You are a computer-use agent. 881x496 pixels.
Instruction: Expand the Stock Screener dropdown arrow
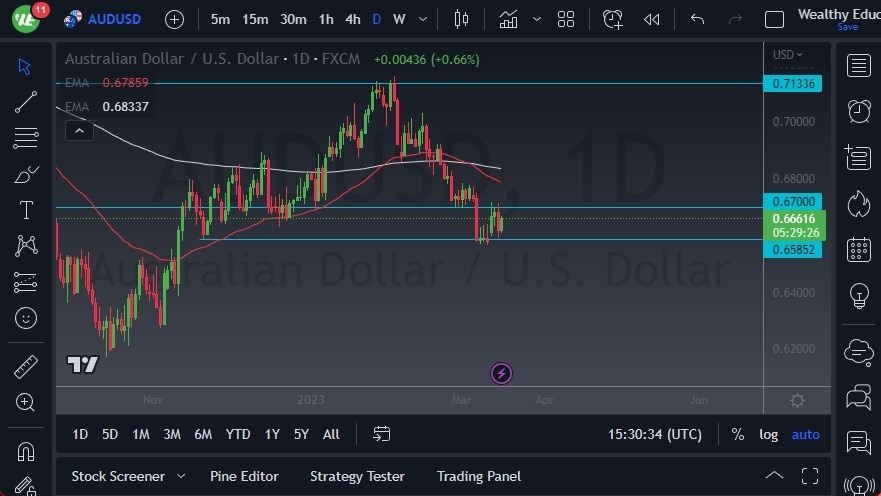pyautogui.click(x=181, y=476)
